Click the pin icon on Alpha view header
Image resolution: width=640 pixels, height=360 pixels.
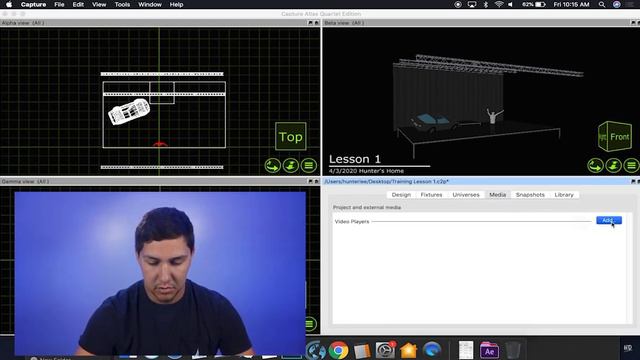(310, 23)
